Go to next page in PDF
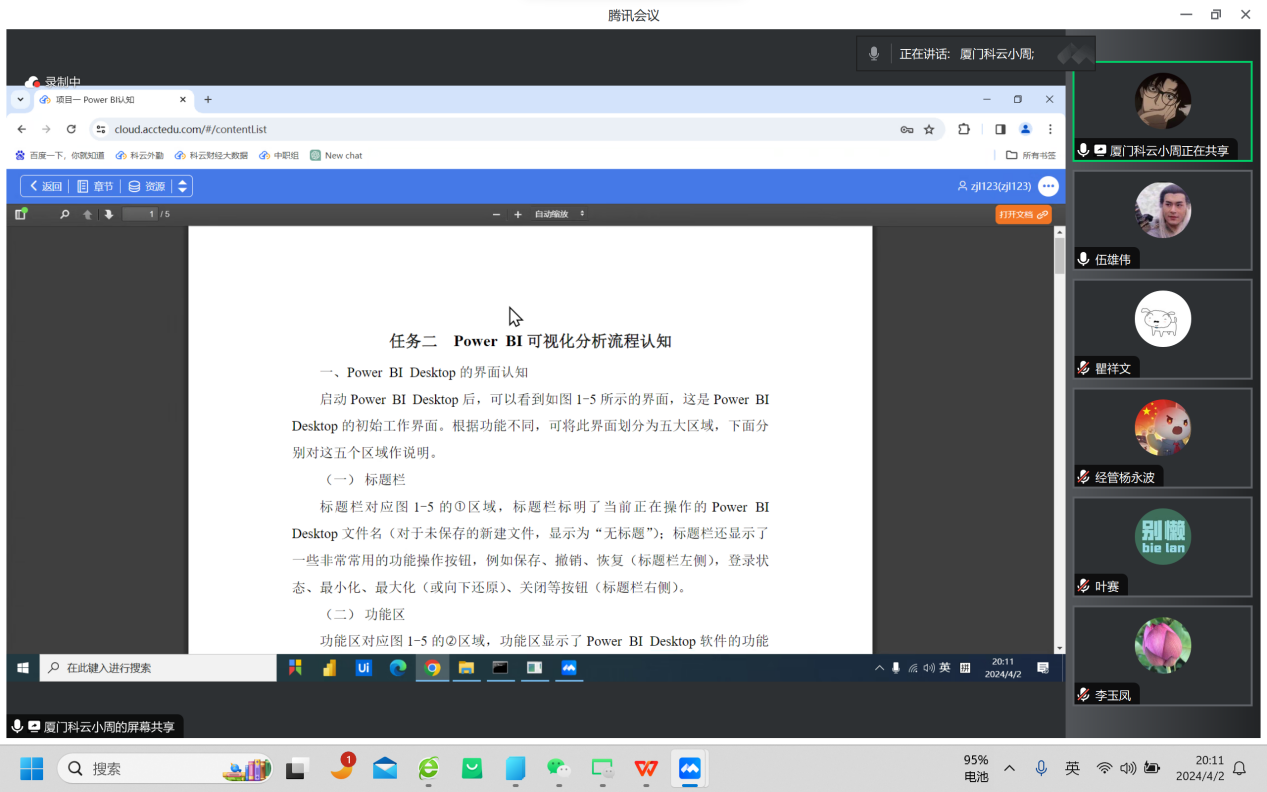Screen dimensions: 1267x792 click(109, 214)
